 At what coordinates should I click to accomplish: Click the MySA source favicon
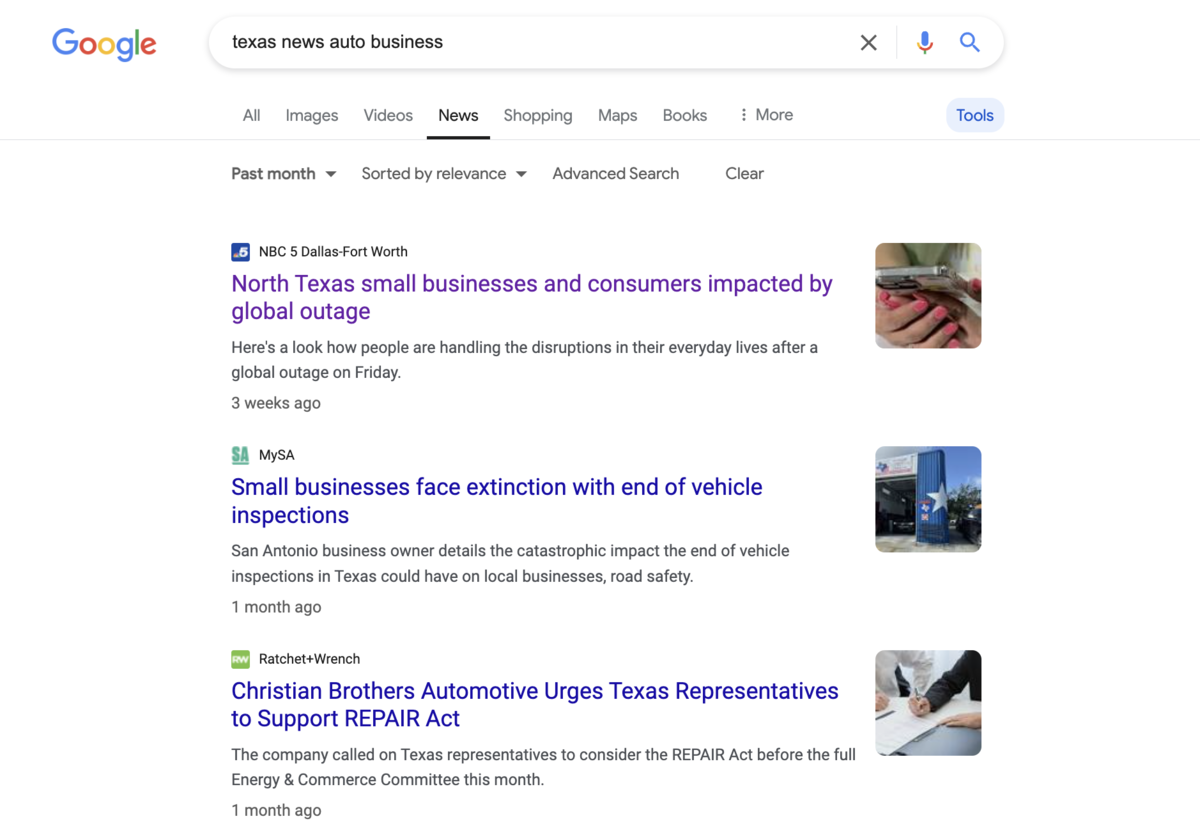tap(240, 455)
